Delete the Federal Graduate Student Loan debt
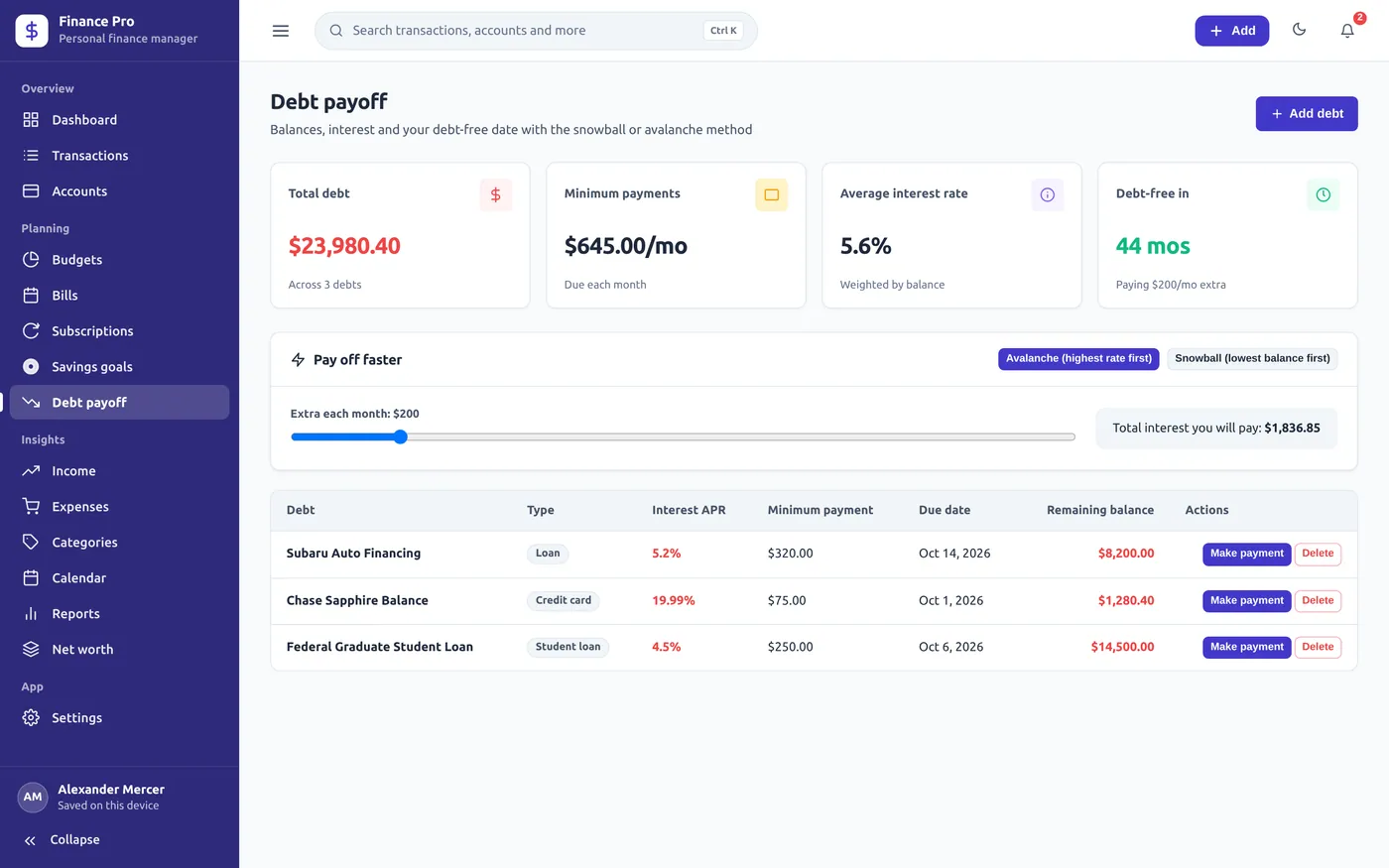Viewport: 1389px width, 868px height. pos(1318,647)
